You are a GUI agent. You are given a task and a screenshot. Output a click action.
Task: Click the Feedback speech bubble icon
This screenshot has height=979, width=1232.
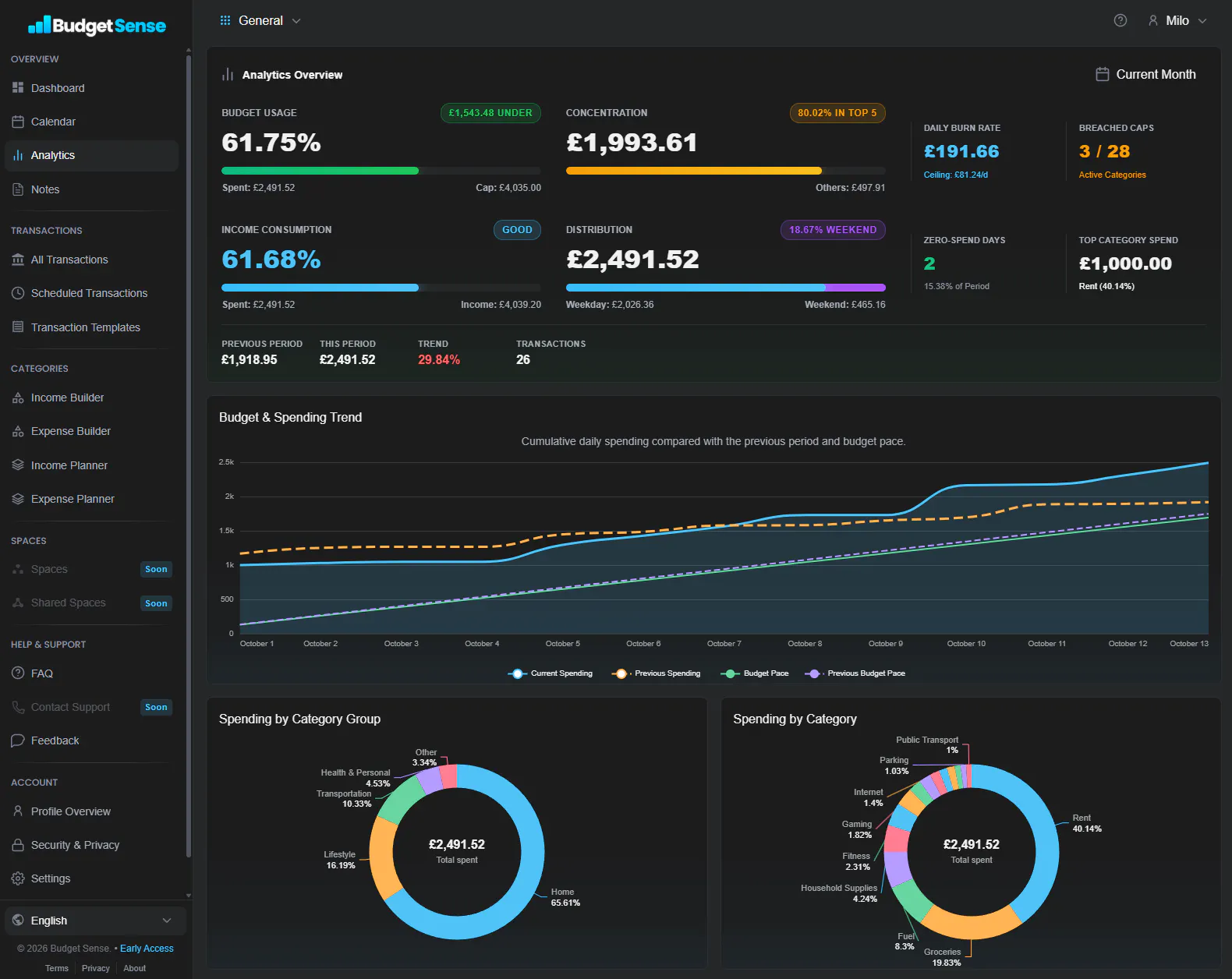[x=18, y=740]
